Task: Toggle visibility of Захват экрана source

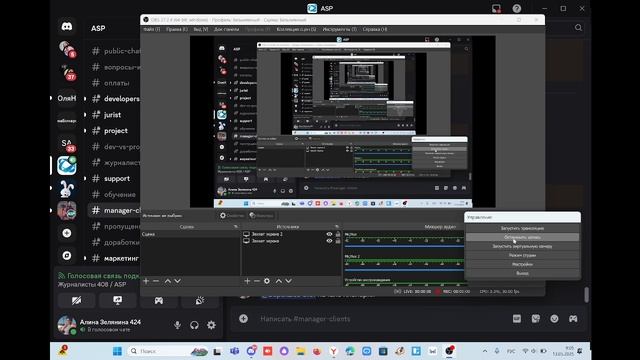Action: [x=329, y=241]
